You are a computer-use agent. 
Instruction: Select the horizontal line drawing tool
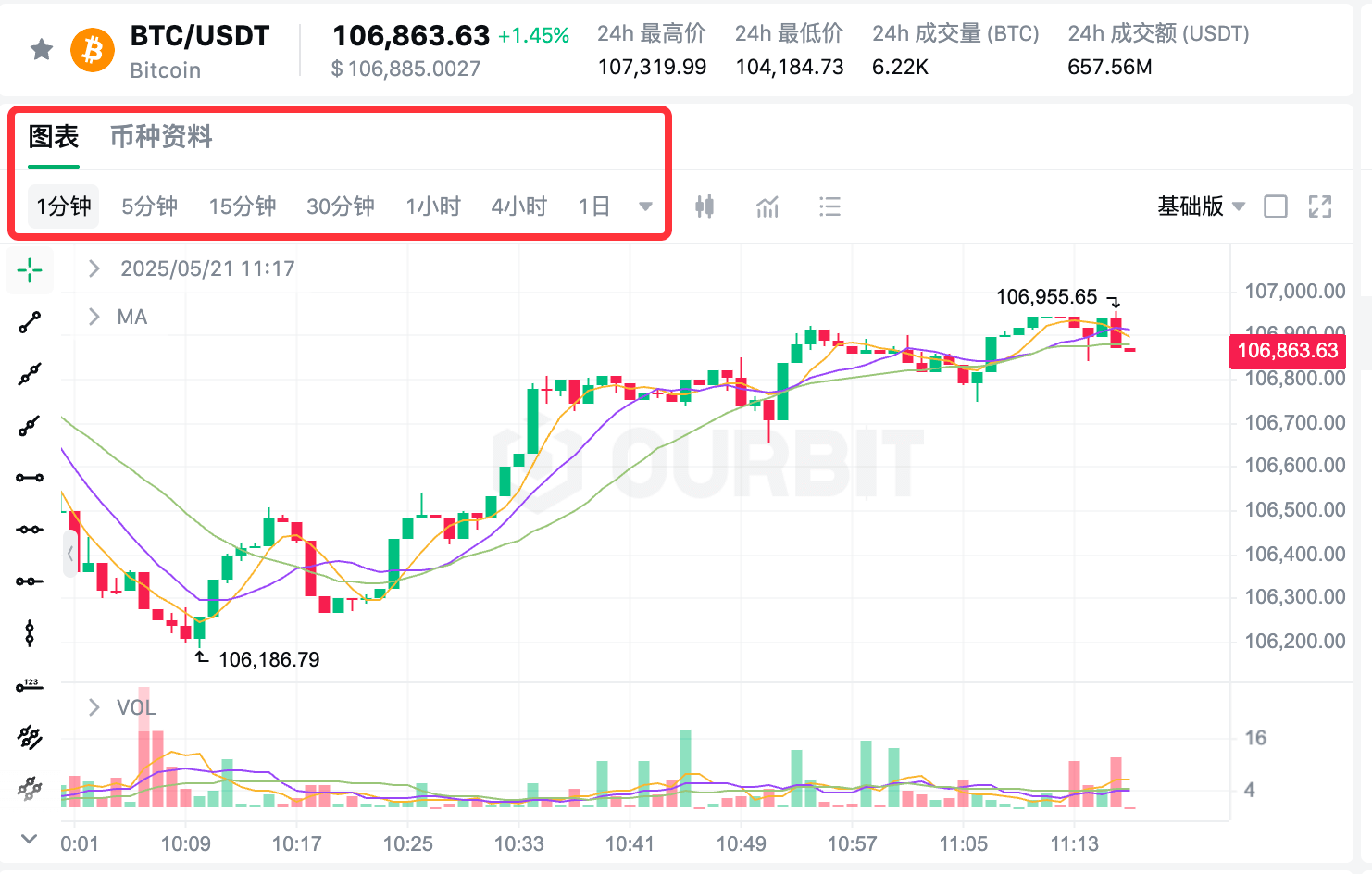pyautogui.click(x=30, y=478)
